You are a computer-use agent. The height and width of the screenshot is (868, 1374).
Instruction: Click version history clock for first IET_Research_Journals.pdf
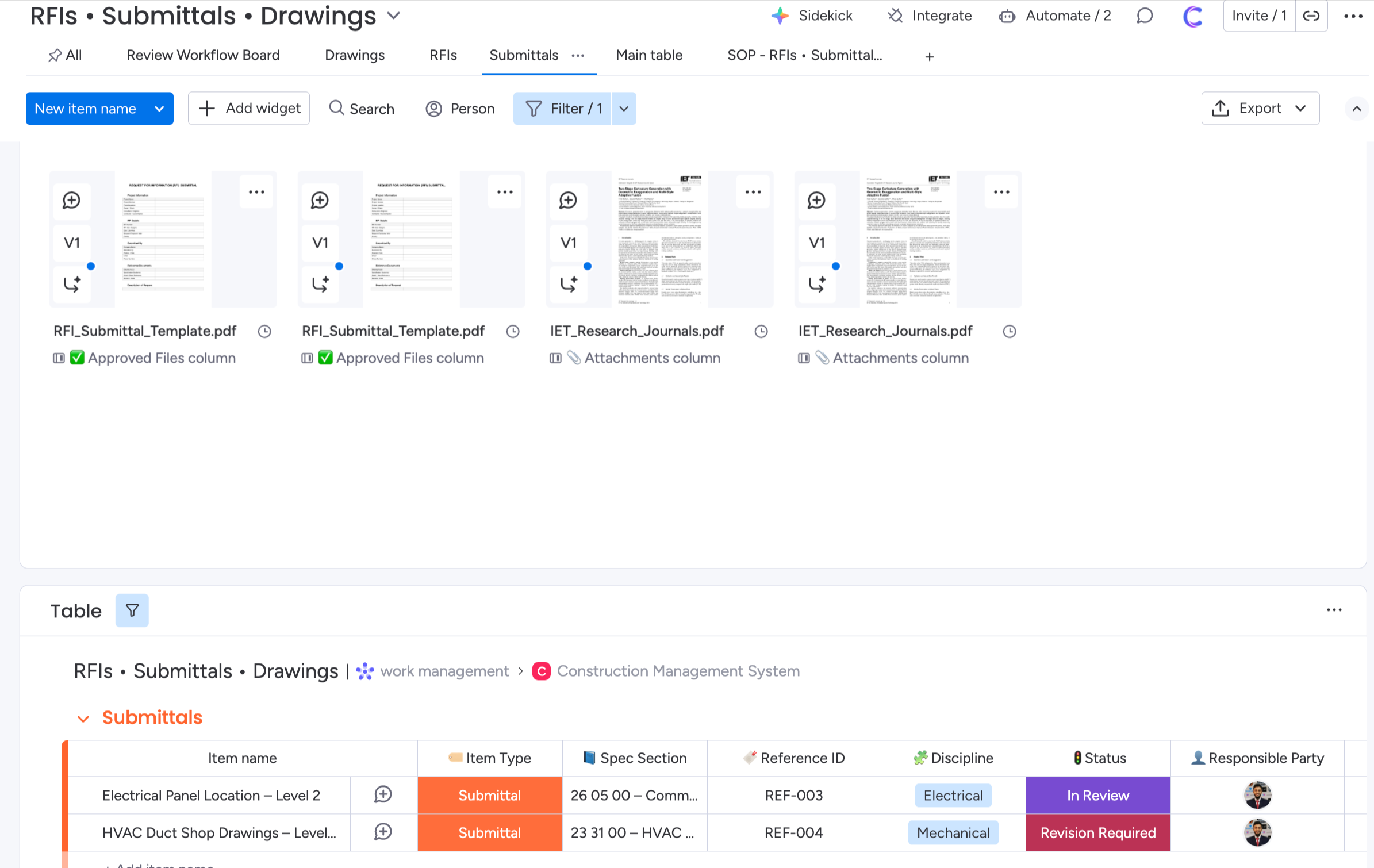(761, 331)
